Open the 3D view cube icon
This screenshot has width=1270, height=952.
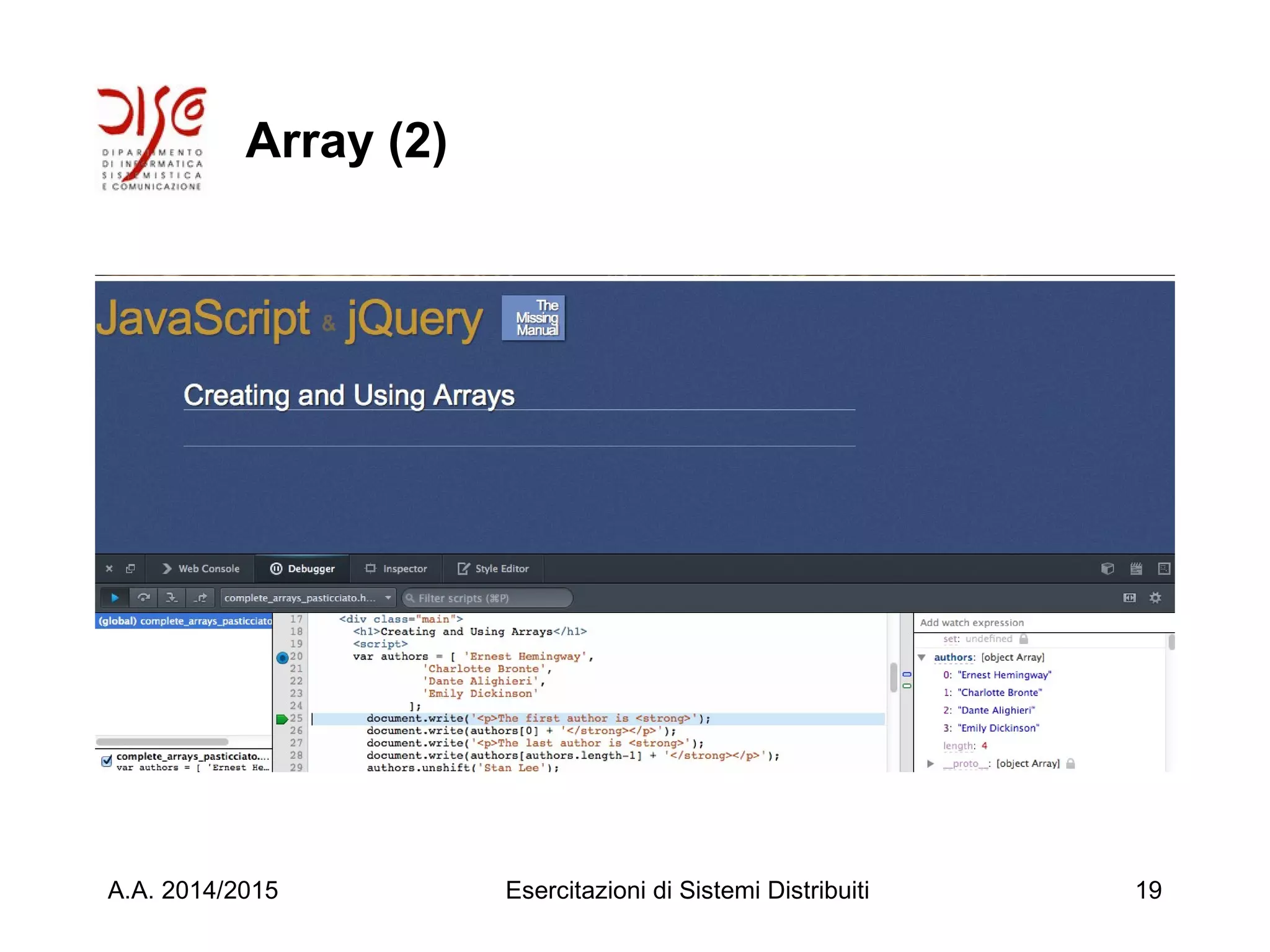[x=1107, y=568]
